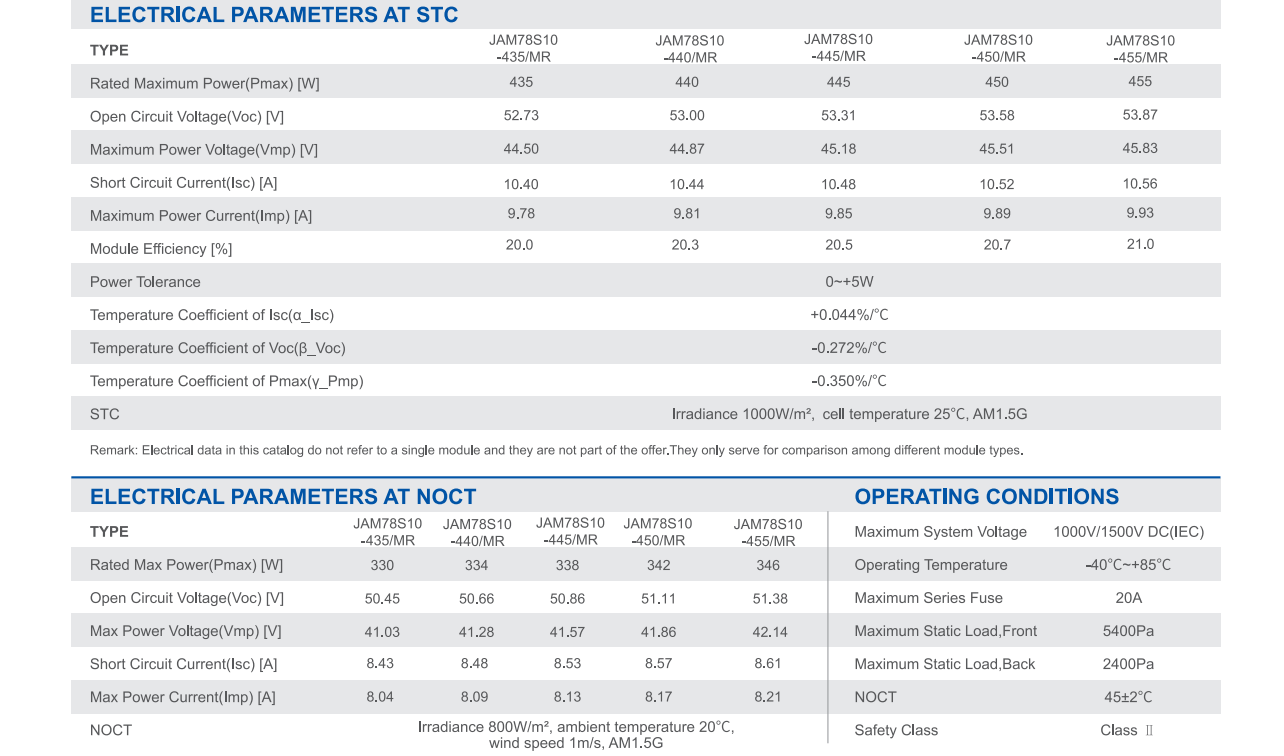
Task: Select the 52.73 open circuit voltage value
Action: coord(521,116)
